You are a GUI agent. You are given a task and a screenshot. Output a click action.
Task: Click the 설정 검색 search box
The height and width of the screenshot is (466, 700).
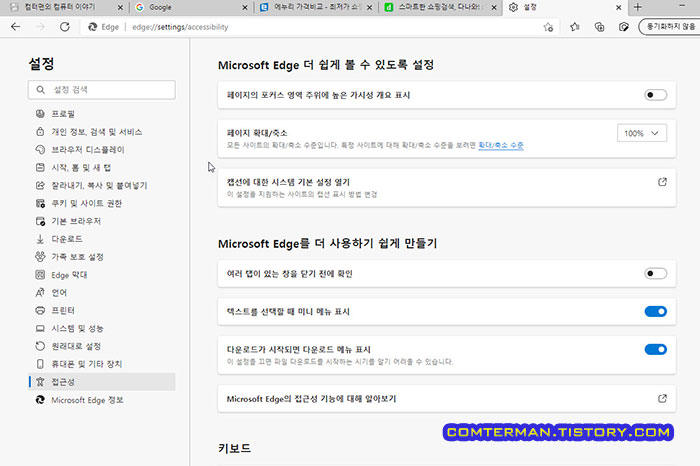pyautogui.click(x=102, y=90)
